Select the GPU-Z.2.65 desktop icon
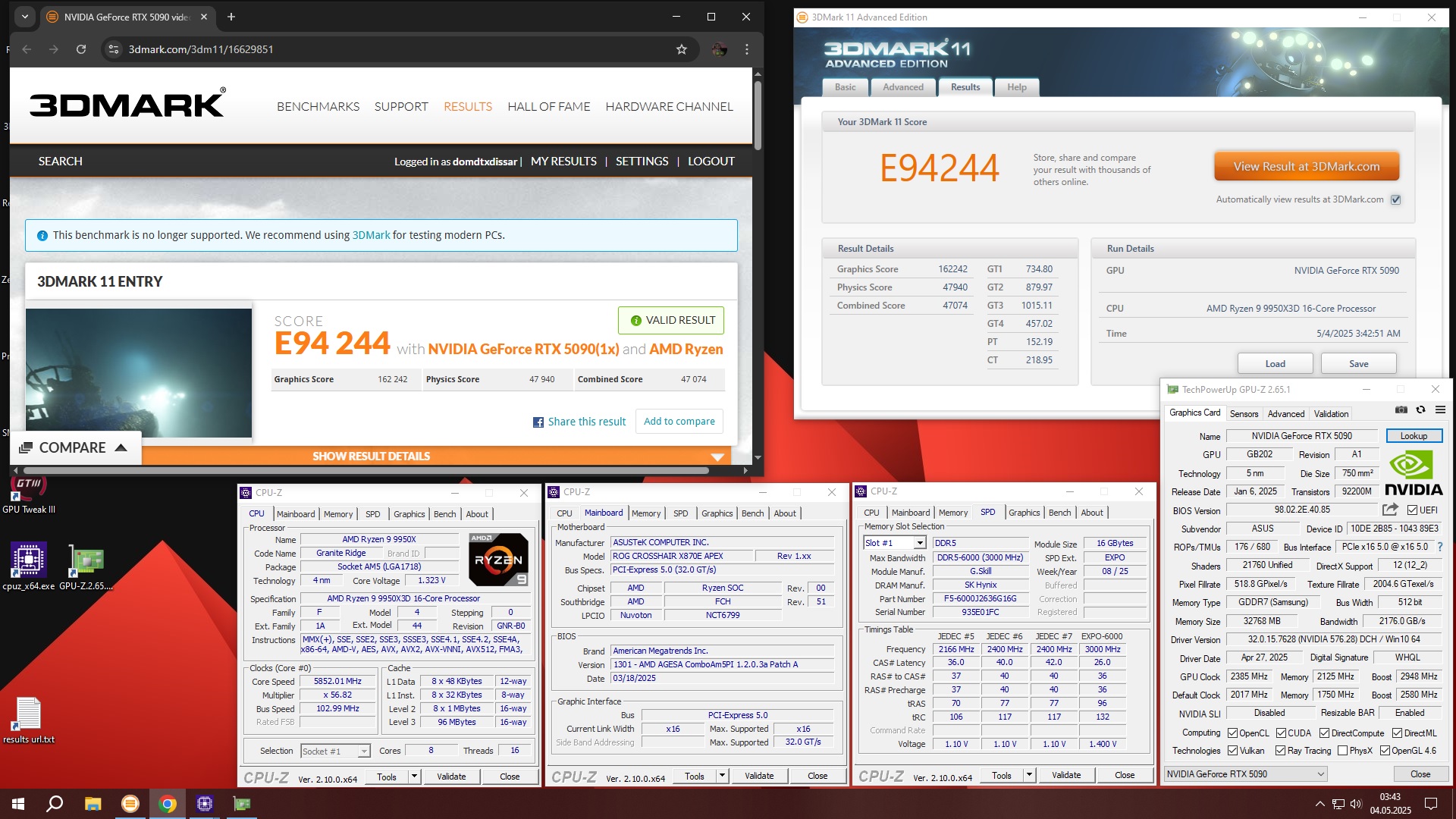The height and width of the screenshot is (819, 1456). click(x=86, y=566)
